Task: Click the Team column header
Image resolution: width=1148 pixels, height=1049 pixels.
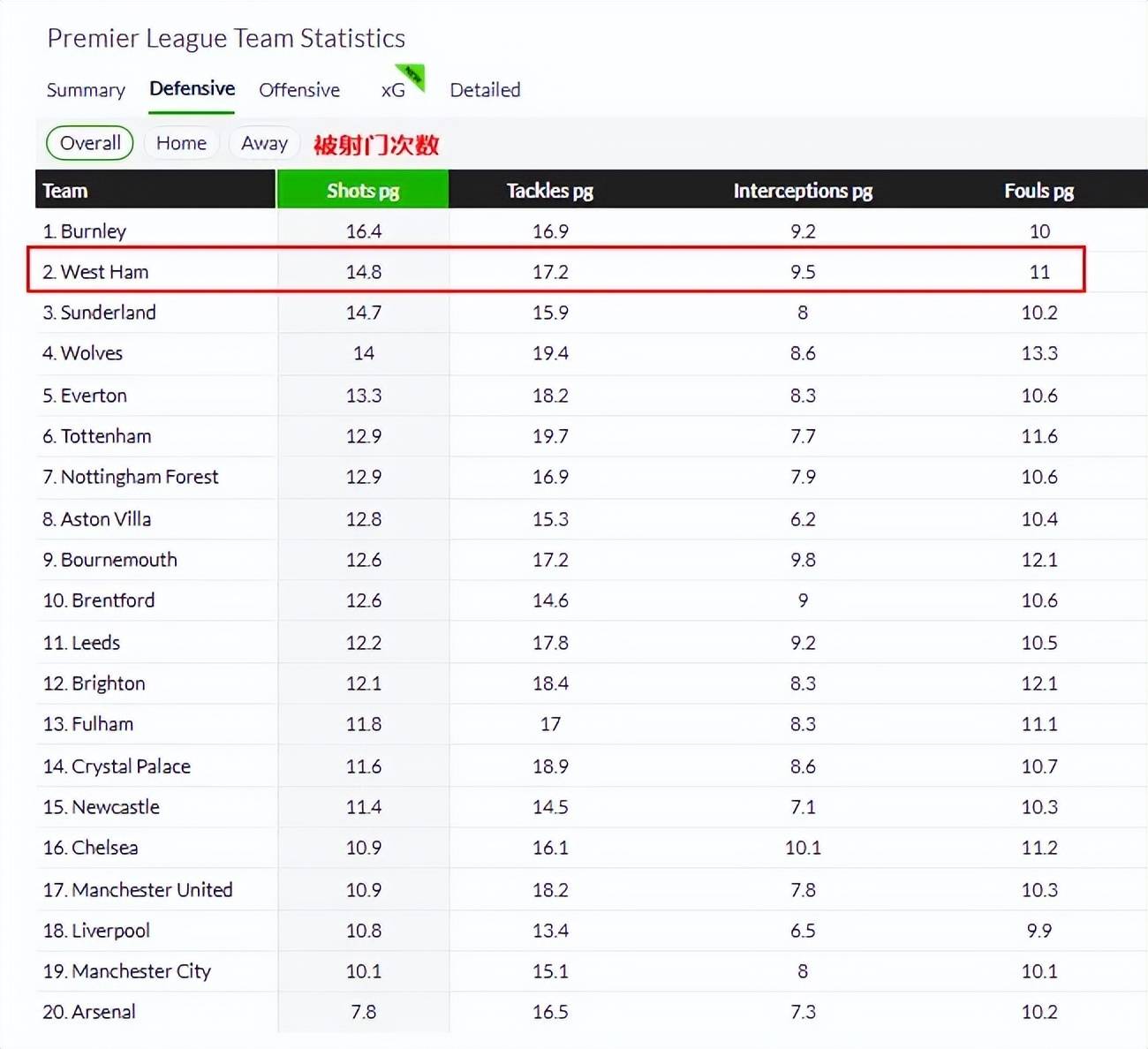Action: tap(65, 191)
